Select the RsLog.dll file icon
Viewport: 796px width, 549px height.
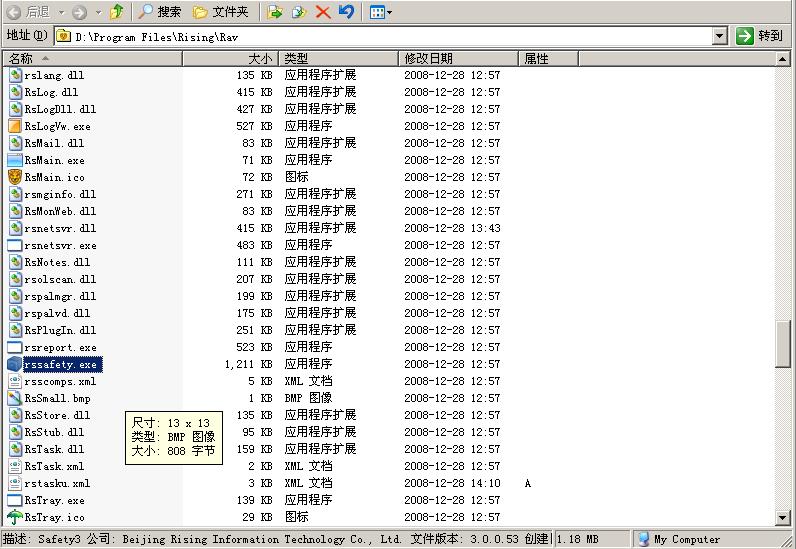point(15,92)
